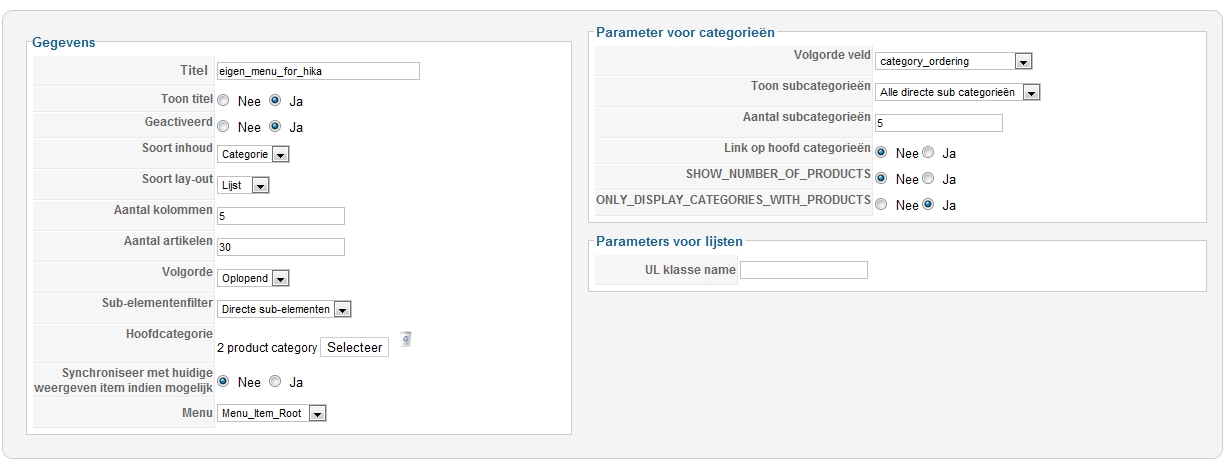Set Geactiveerd to Nee
Image resolution: width=1227 pixels, height=465 pixels.
click(x=223, y=127)
